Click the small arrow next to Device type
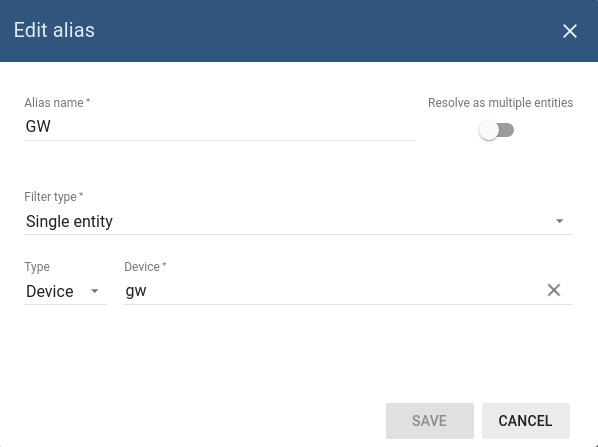Screen dimensions: 598x447 coord(95,291)
